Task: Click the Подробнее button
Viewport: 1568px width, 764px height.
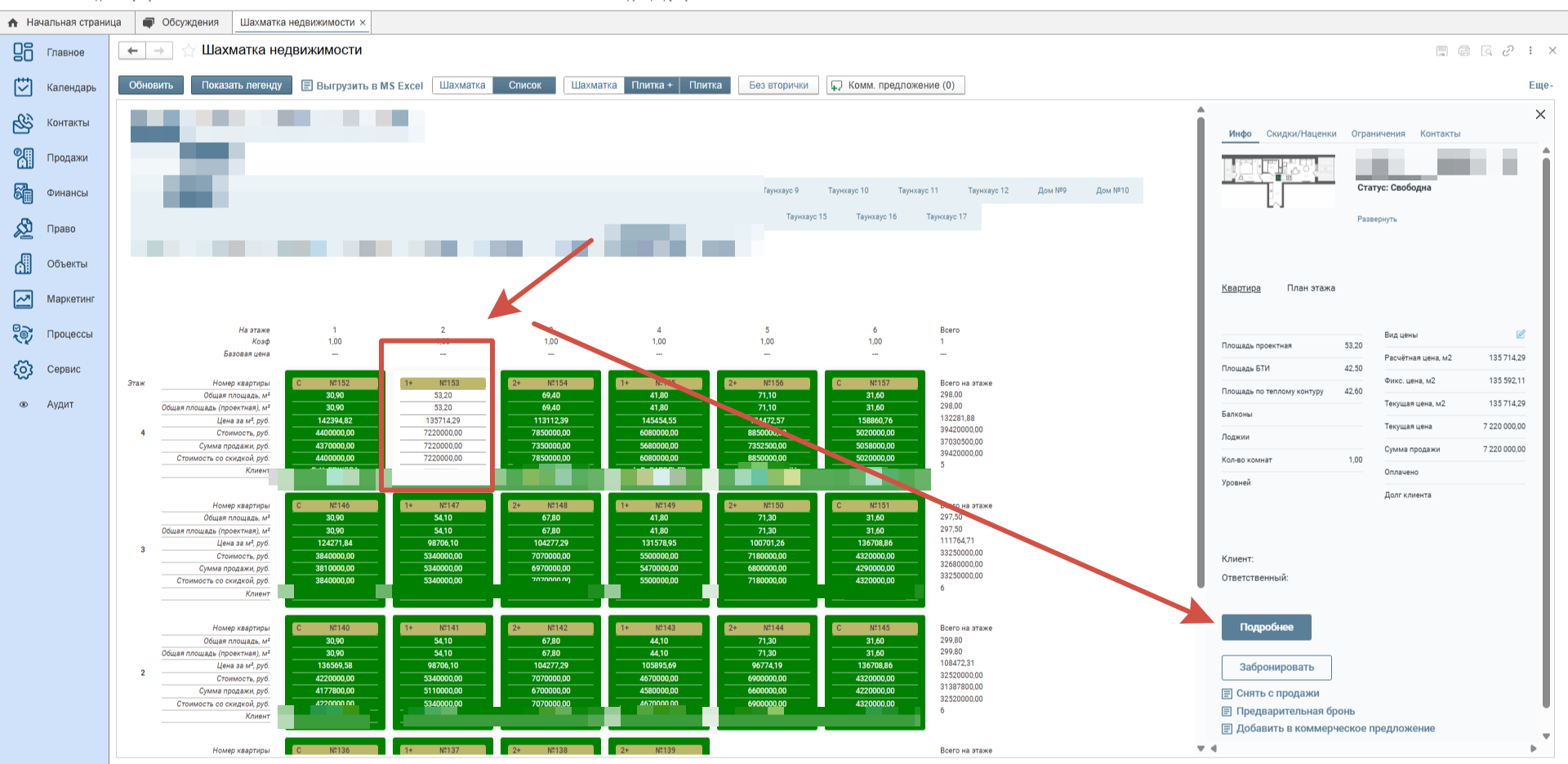Action: tap(1266, 627)
